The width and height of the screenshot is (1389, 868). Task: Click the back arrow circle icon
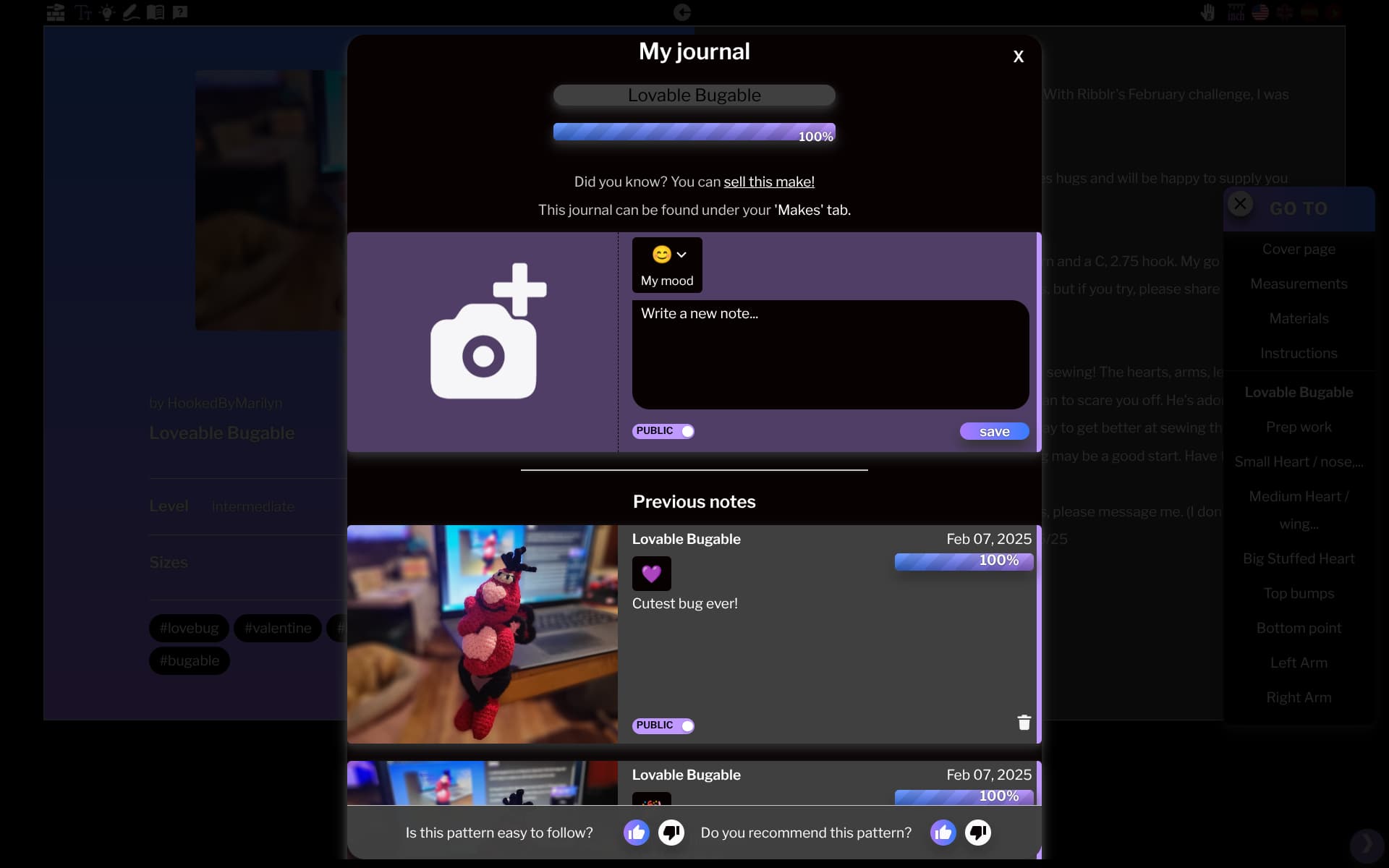click(x=682, y=12)
